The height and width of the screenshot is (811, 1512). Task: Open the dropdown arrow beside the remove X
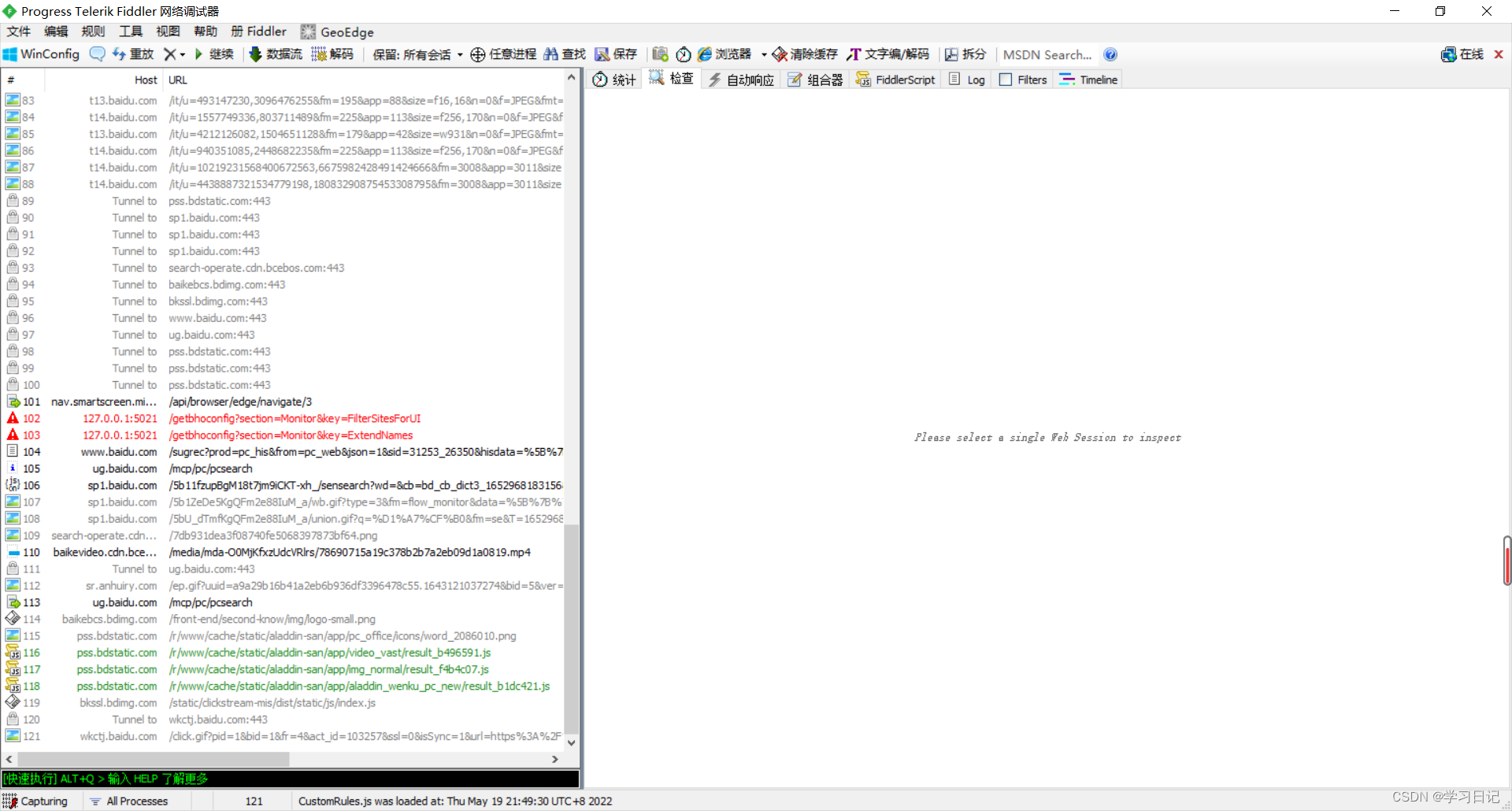coord(183,54)
